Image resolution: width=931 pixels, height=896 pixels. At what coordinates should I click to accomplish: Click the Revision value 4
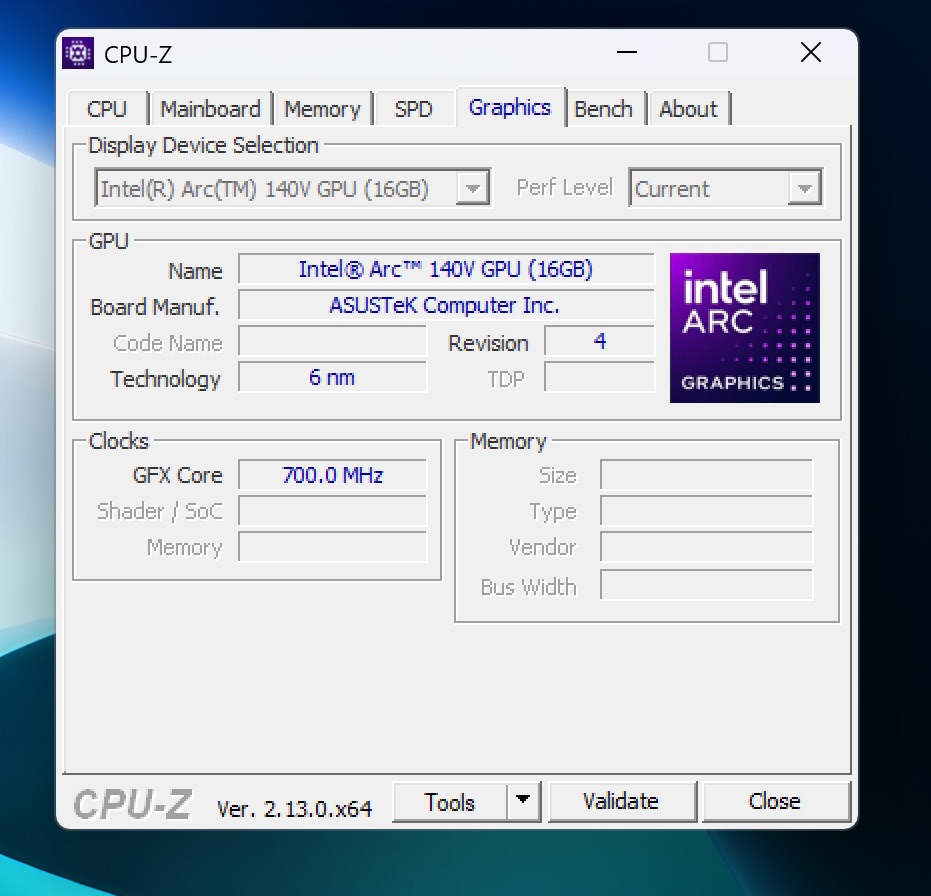coord(600,341)
